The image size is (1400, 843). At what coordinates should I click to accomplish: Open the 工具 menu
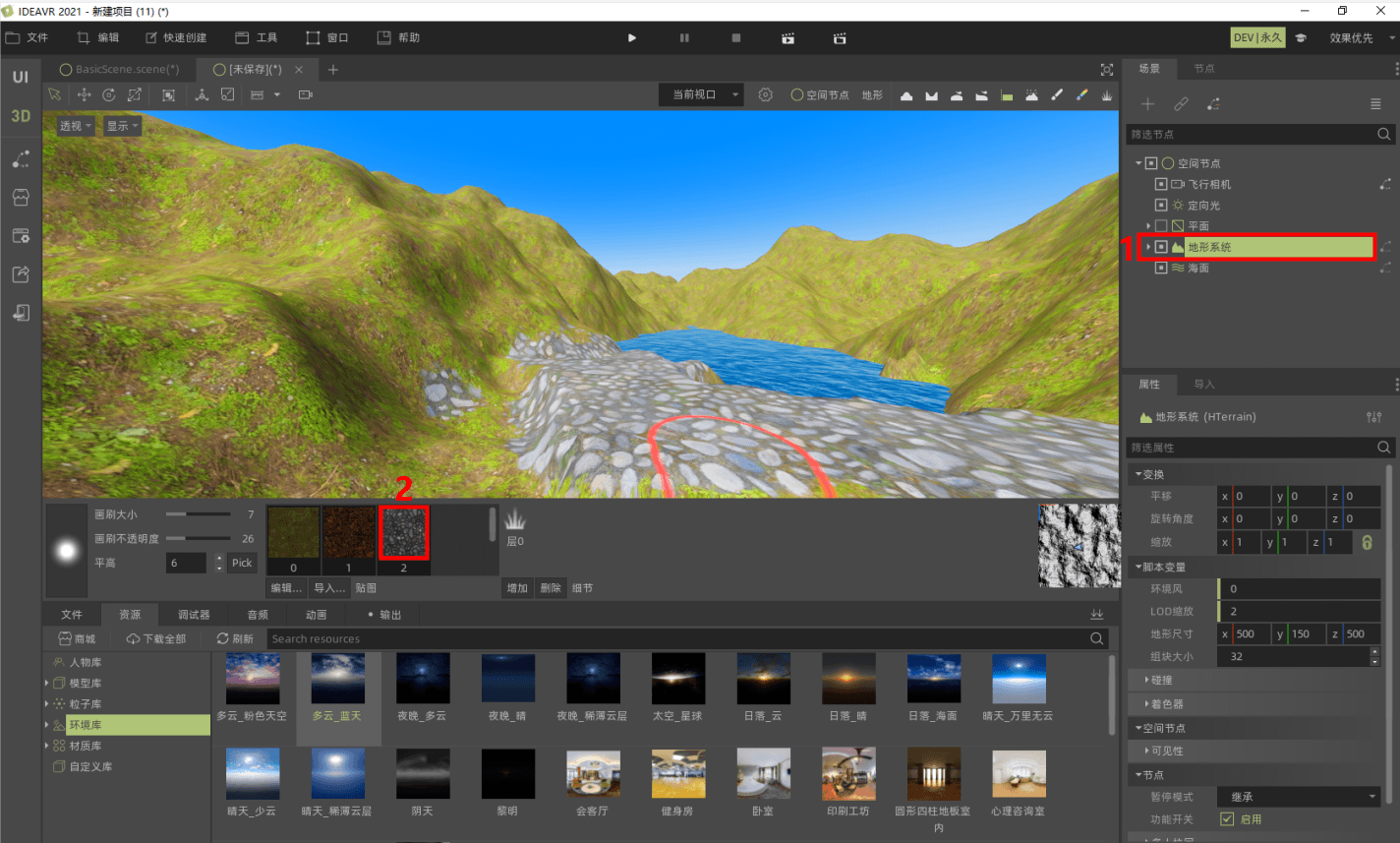(x=257, y=37)
